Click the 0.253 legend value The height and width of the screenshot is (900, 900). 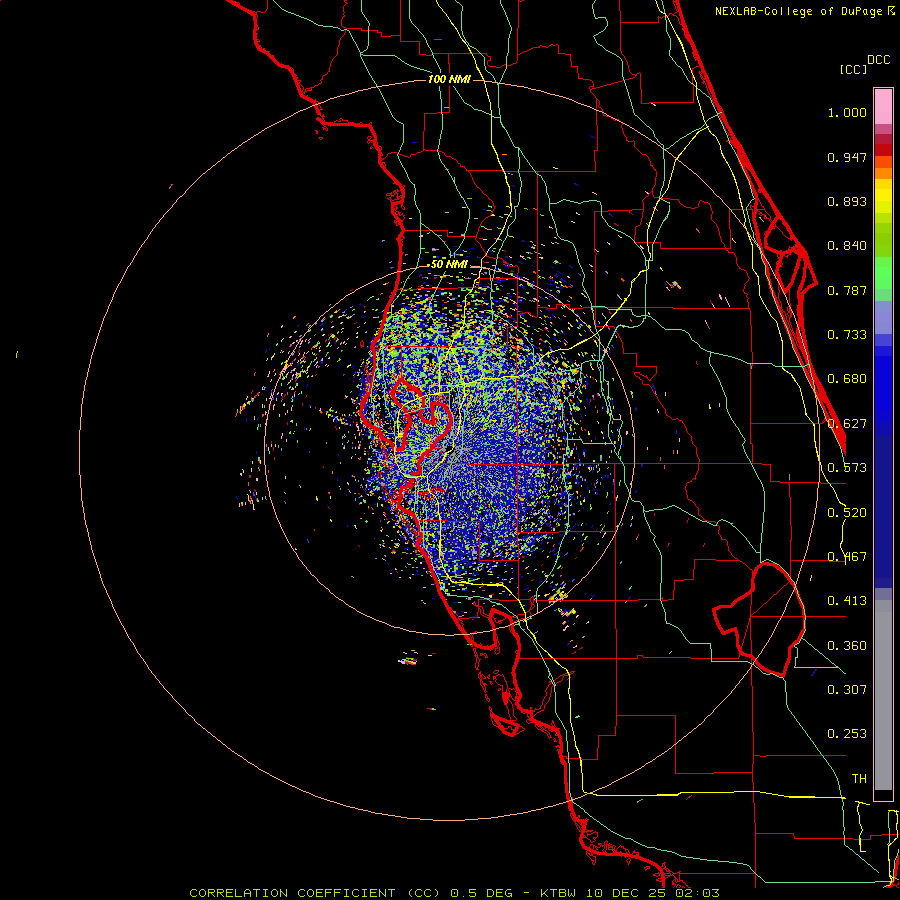[847, 734]
